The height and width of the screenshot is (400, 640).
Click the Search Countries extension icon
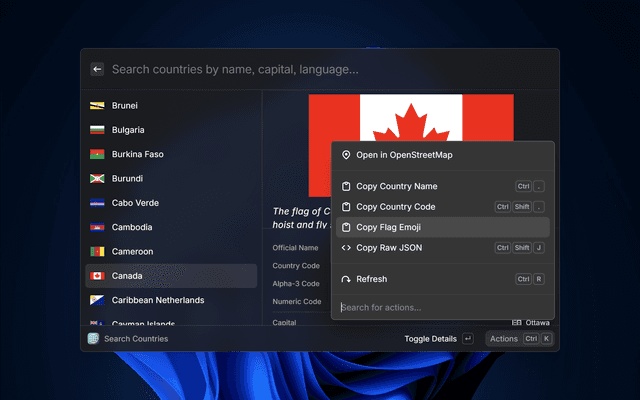pos(93,339)
